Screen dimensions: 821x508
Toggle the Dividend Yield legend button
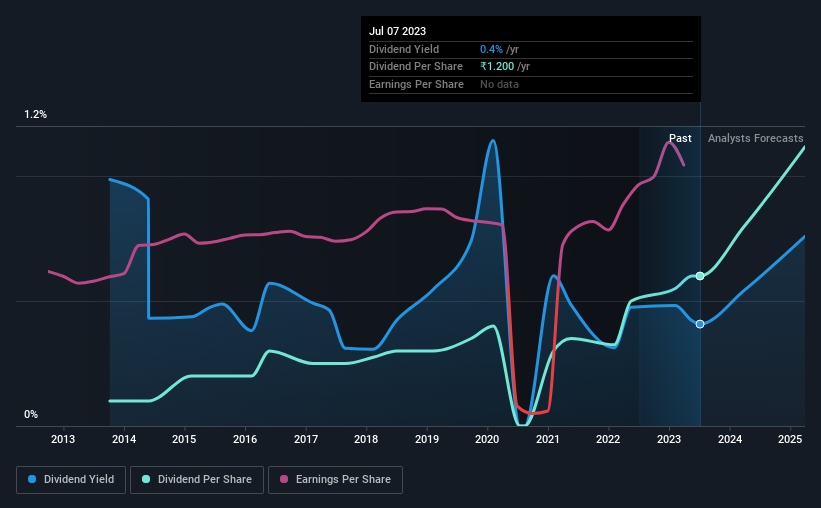71,480
